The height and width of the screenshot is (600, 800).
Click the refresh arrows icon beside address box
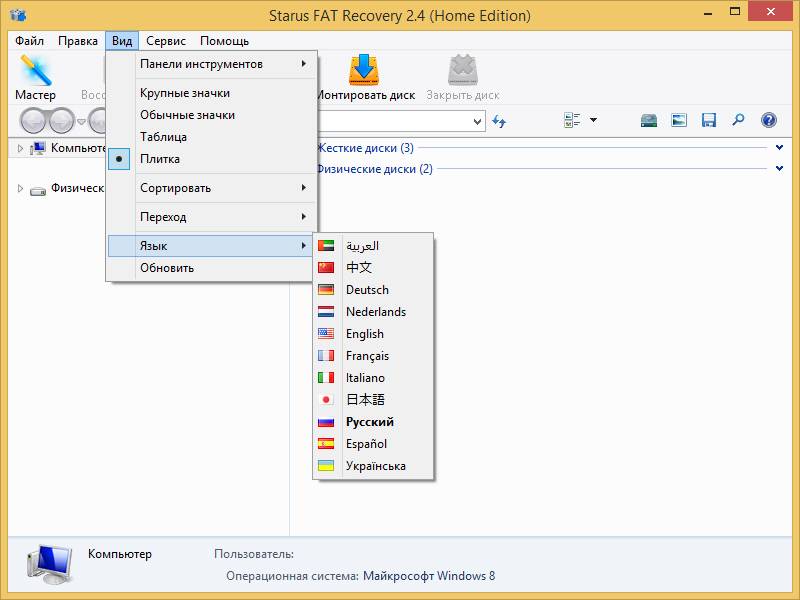[499, 121]
